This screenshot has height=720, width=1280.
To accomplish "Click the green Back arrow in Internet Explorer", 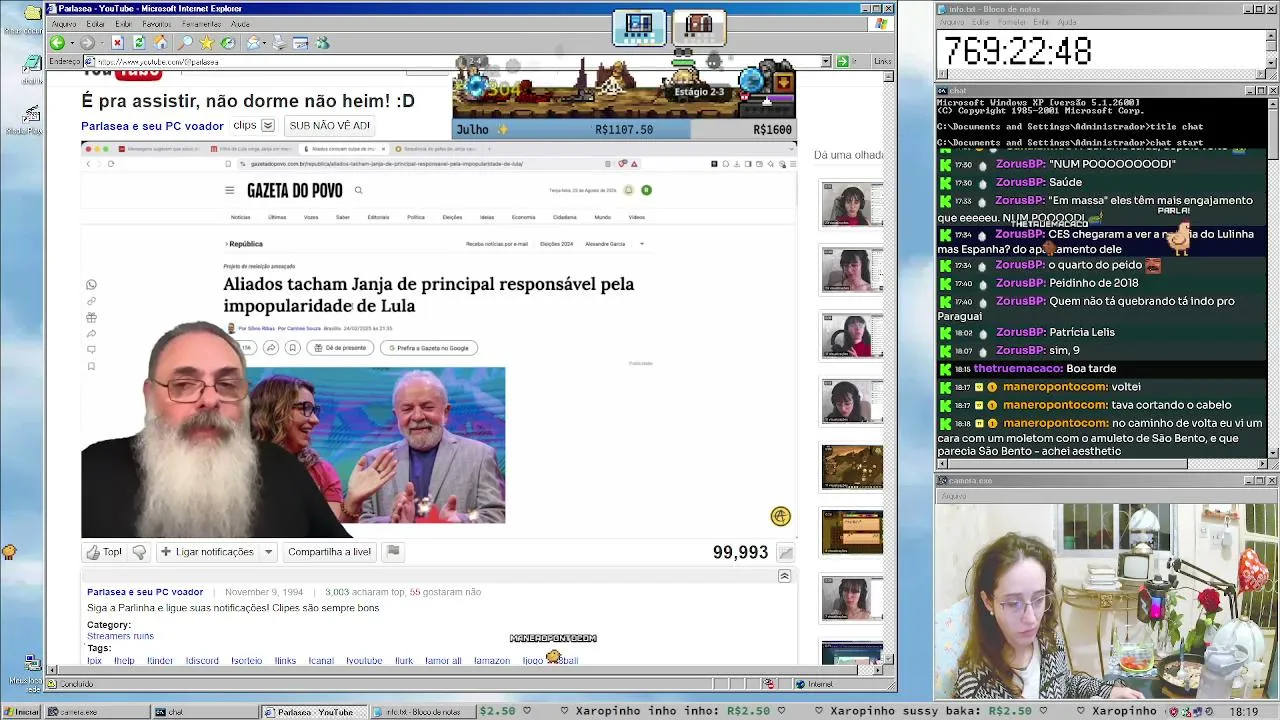I will pyautogui.click(x=57, y=43).
